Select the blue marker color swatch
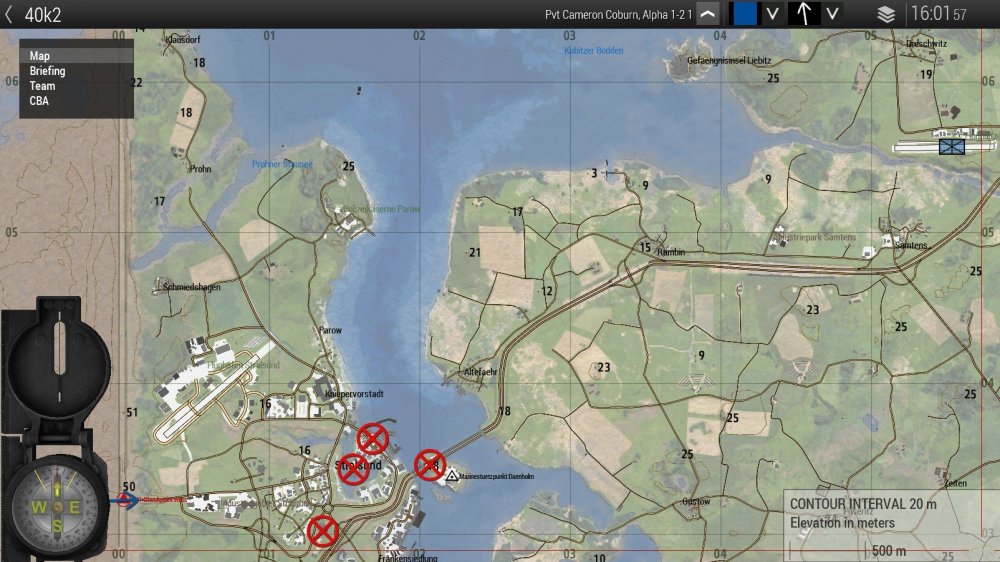The width and height of the screenshot is (1000, 562). pyautogui.click(x=745, y=14)
